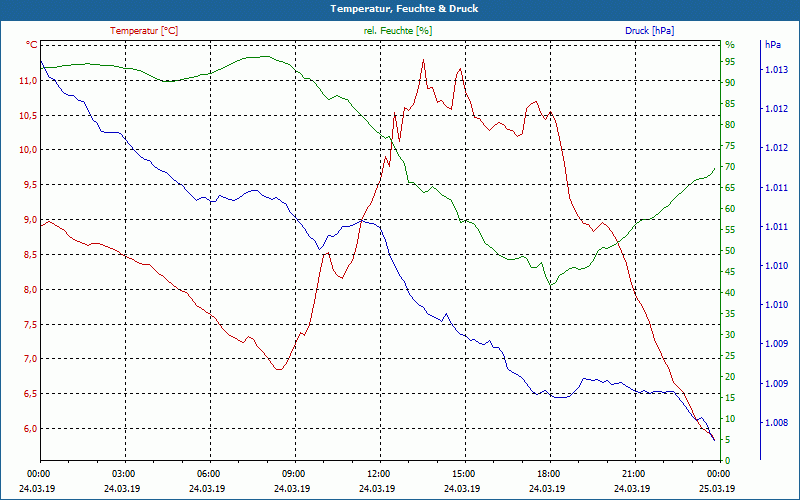800x500 pixels.
Task: Pick the '6,0' temperature axis tick
Action: pos(30,429)
